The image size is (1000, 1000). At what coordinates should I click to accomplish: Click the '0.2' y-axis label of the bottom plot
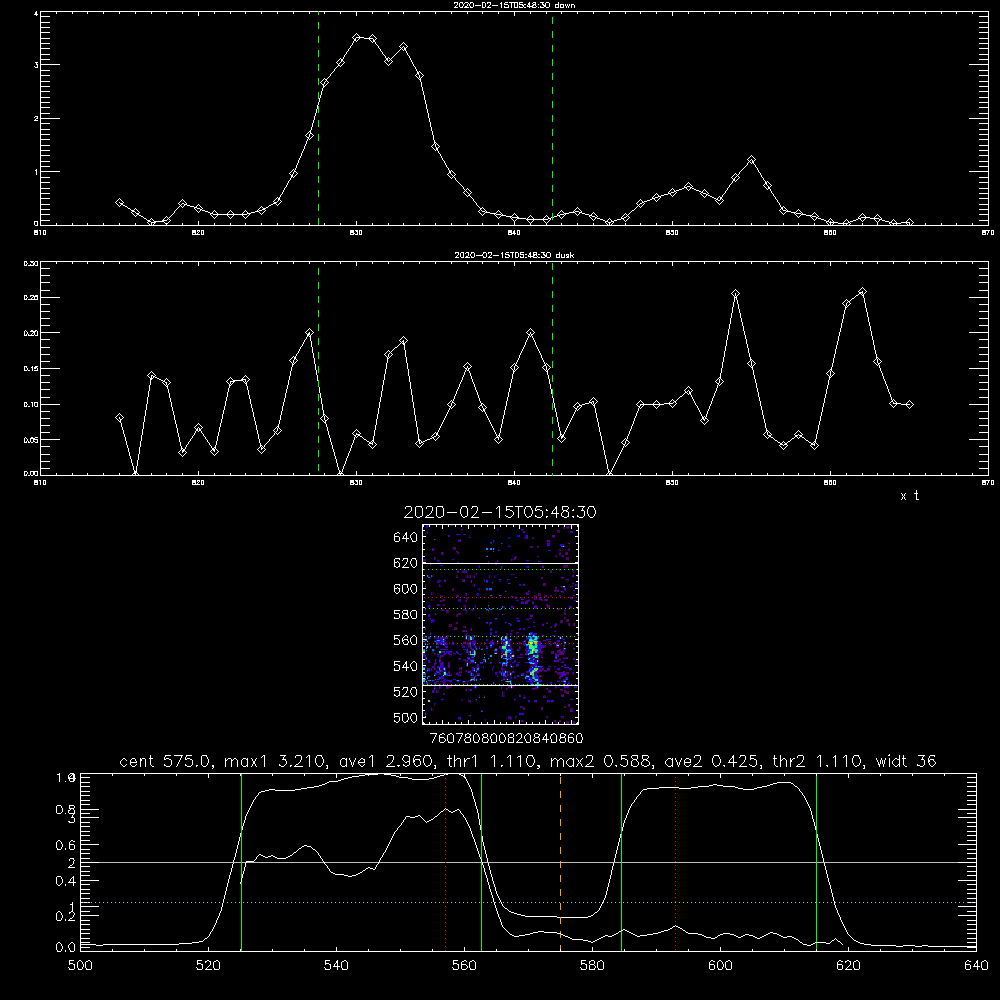tap(65, 916)
